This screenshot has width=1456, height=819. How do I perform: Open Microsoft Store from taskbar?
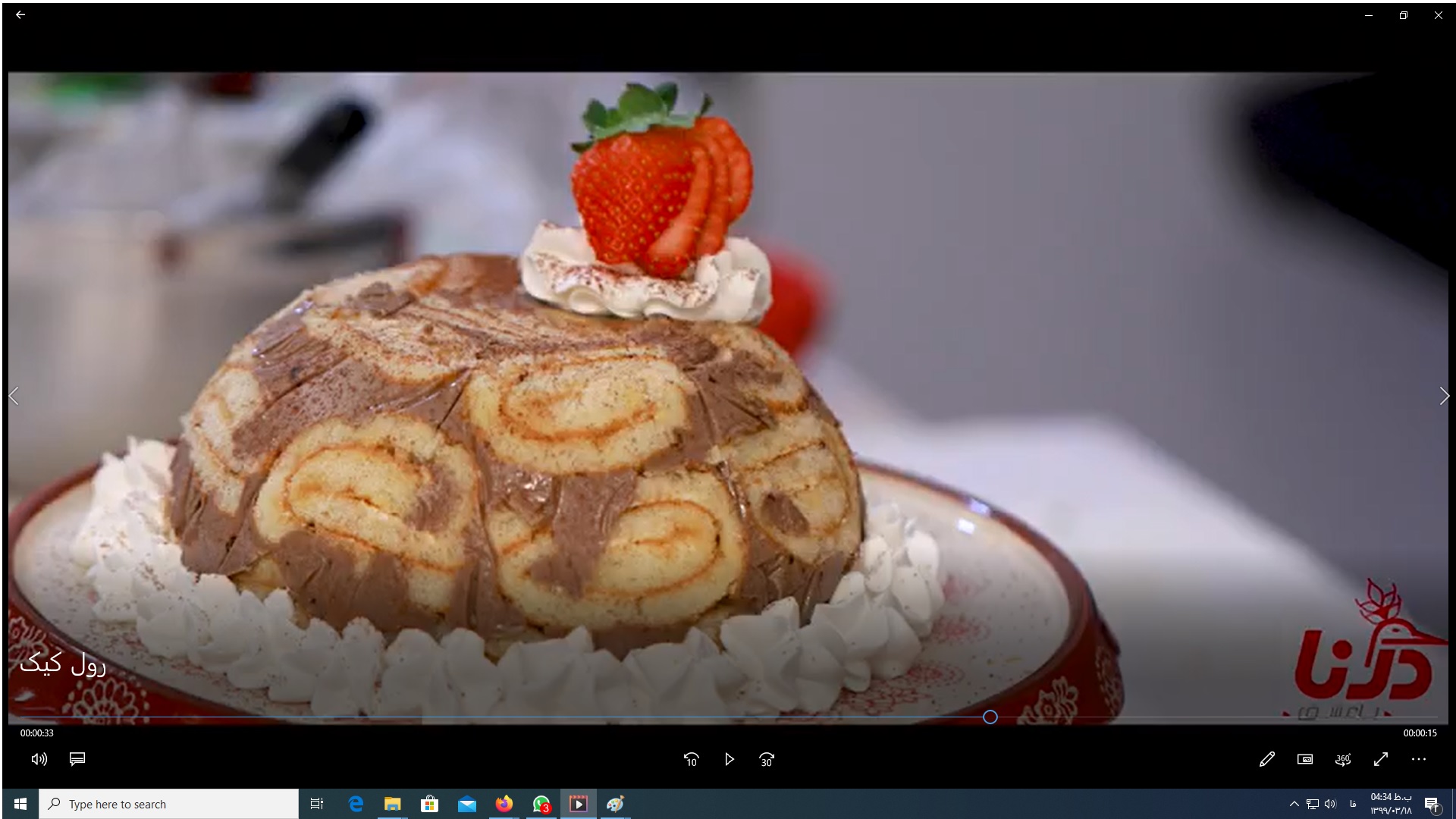[429, 804]
